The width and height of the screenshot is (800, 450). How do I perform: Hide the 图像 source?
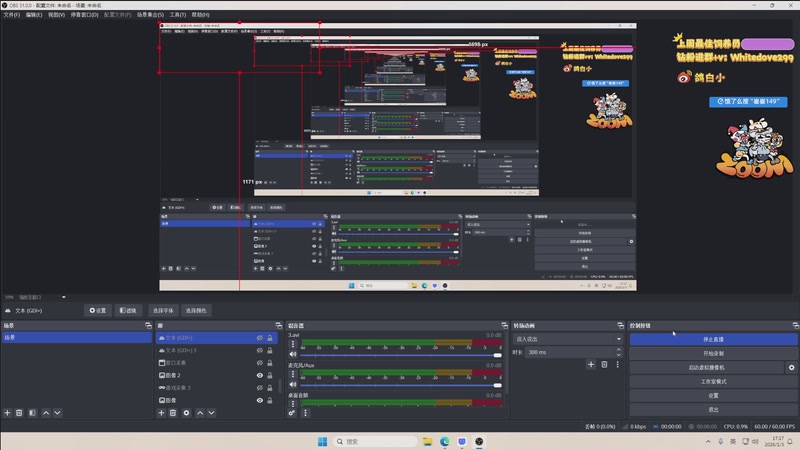click(260, 401)
